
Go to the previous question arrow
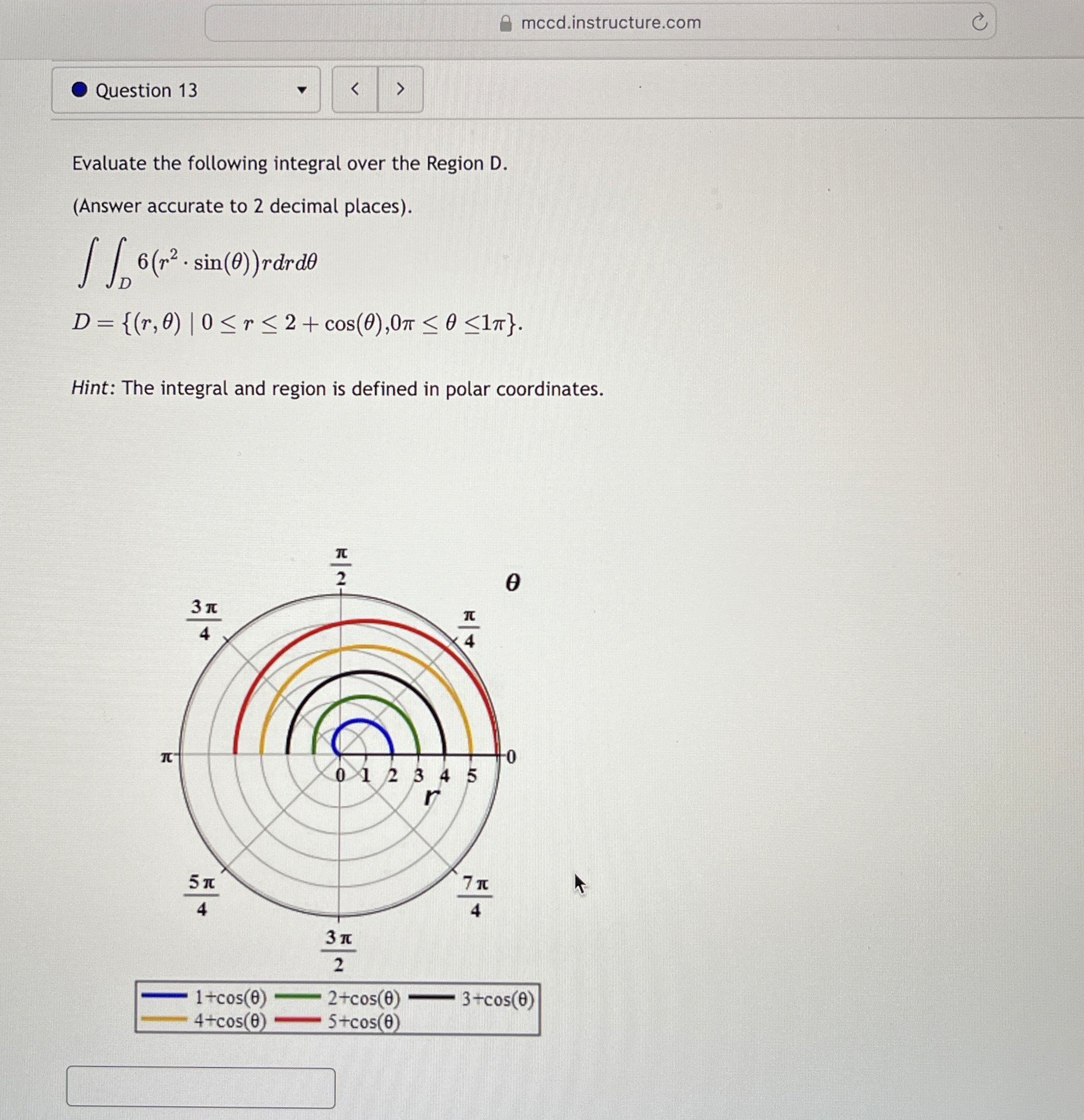[x=355, y=89]
